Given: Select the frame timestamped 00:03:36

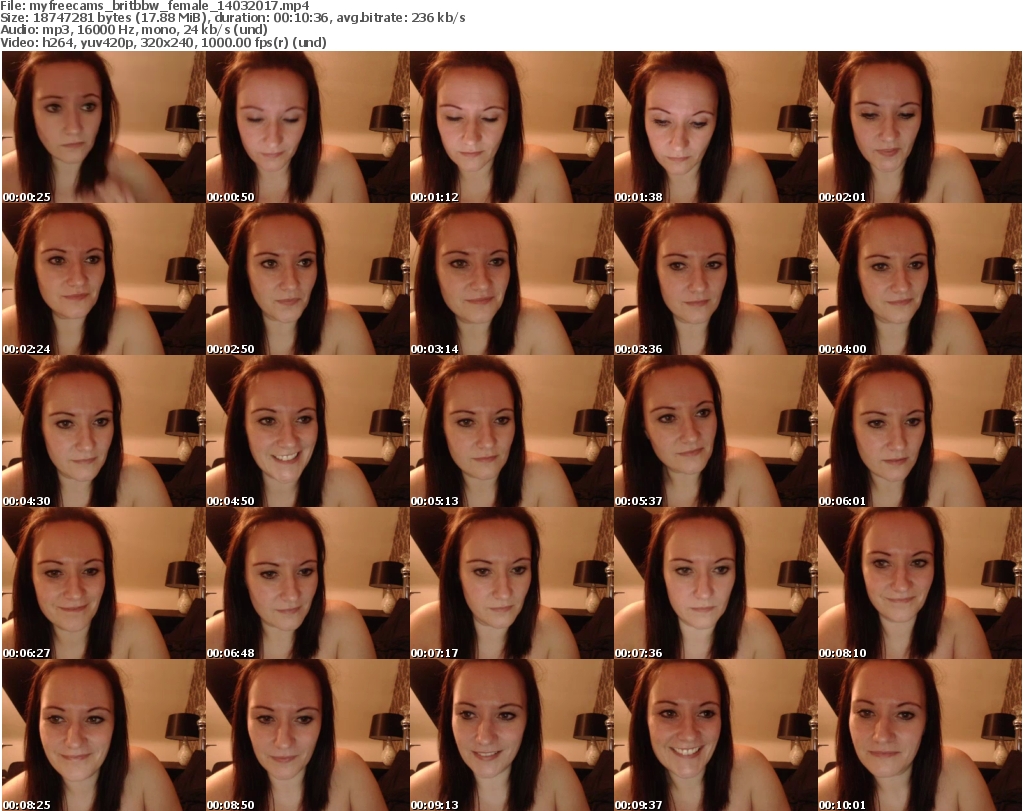Looking at the screenshot, I should [715, 279].
